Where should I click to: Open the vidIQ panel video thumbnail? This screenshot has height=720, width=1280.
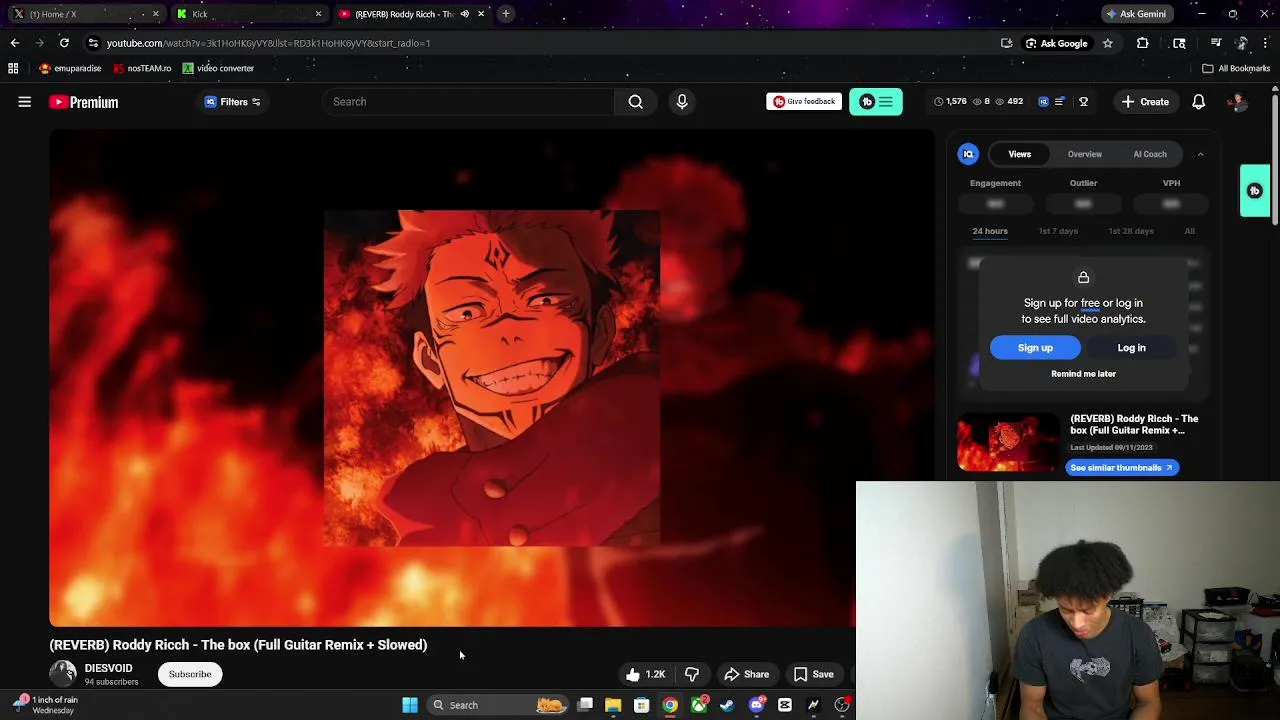(1007, 442)
